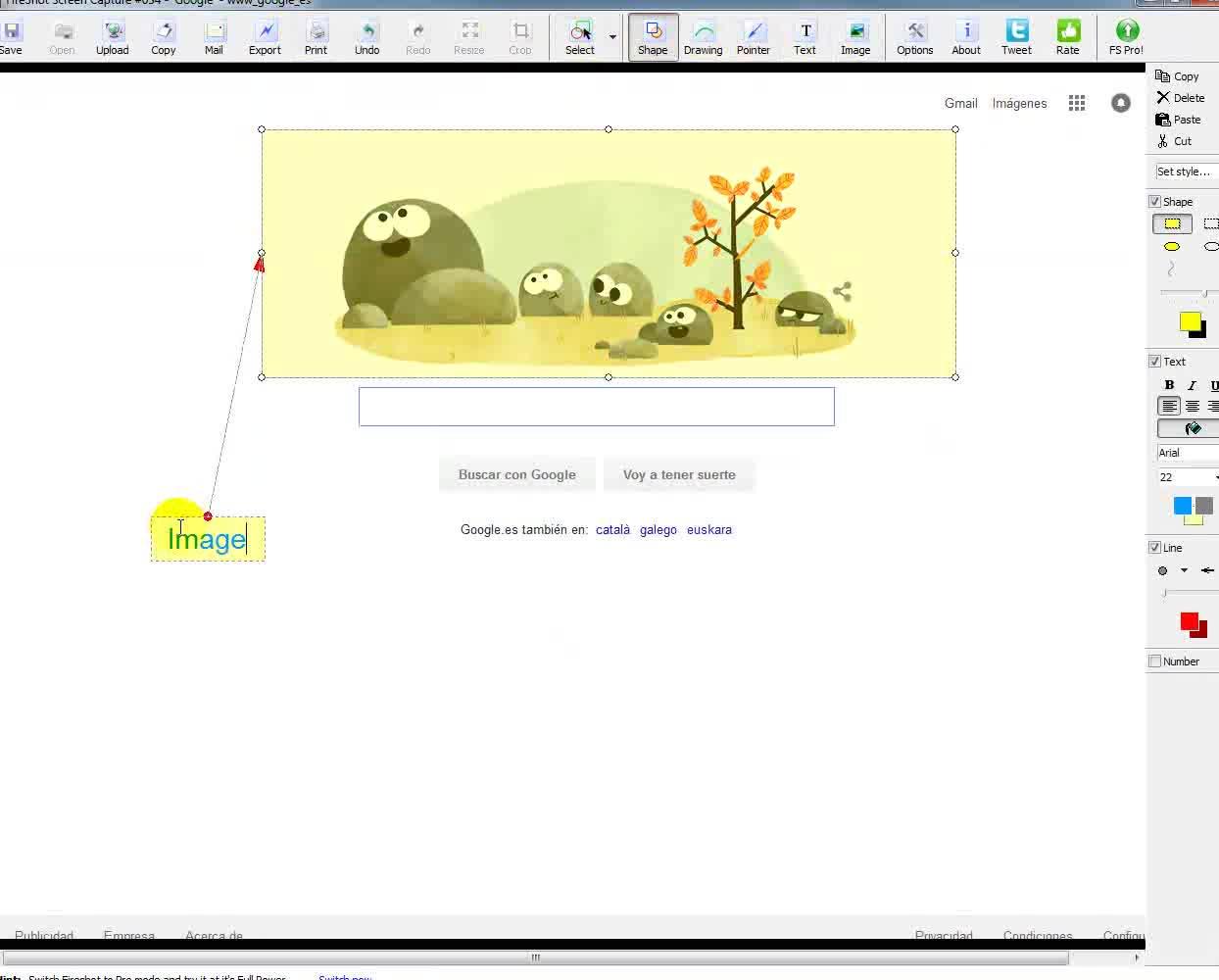Click Paste in the side panel

[1178, 120]
